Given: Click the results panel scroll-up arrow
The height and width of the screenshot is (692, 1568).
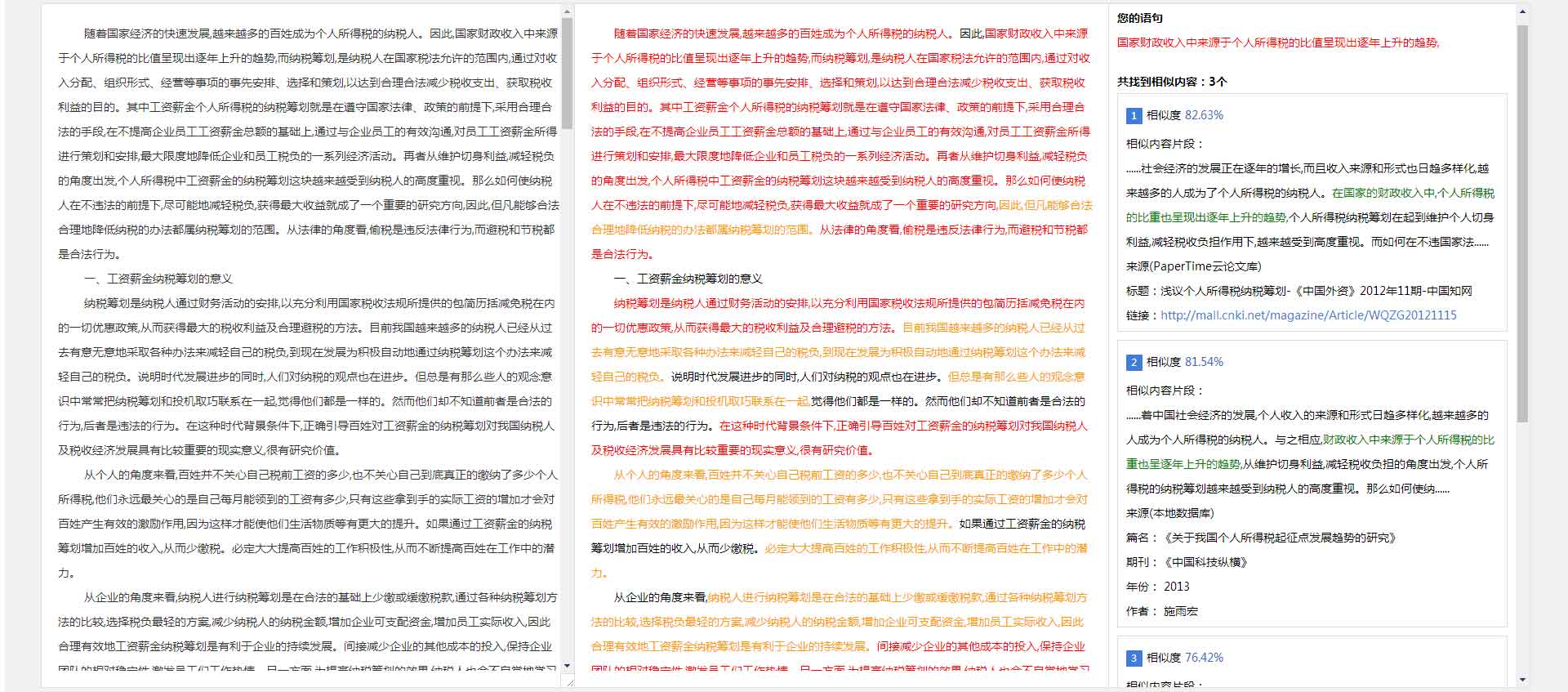Looking at the screenshot, I should (x=1522, y=12).
